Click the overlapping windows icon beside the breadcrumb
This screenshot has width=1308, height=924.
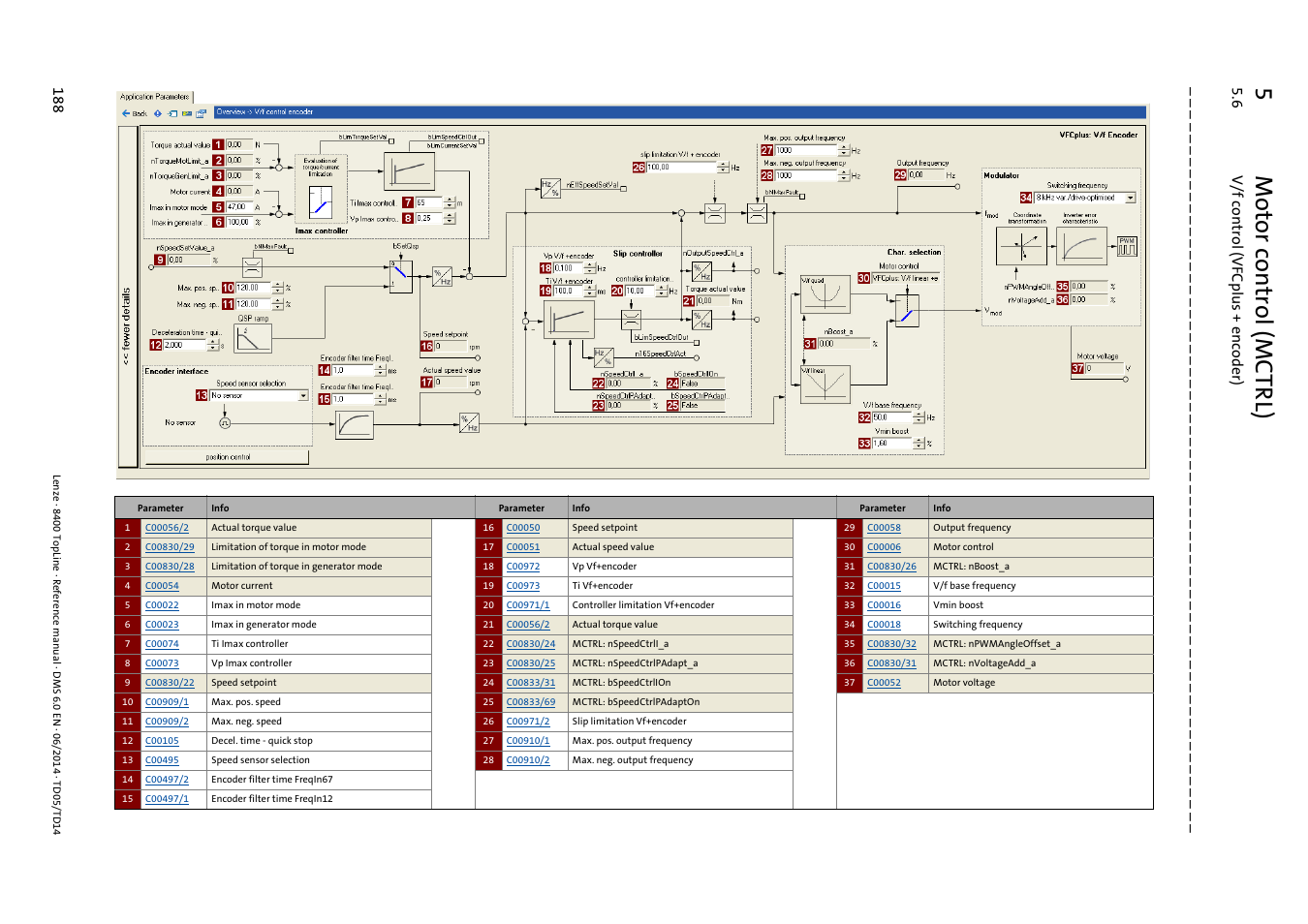tap(202, 113)
